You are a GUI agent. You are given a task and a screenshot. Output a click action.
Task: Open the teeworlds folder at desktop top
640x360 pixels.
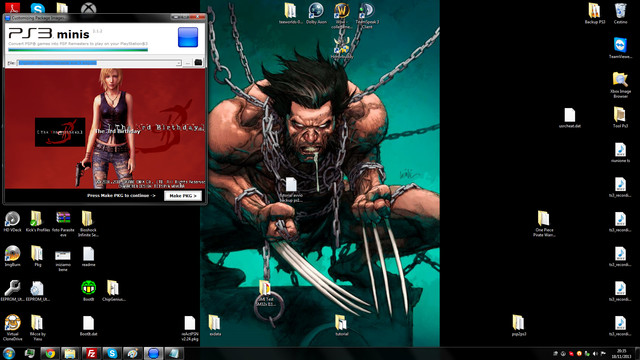(x=290, y=13)
